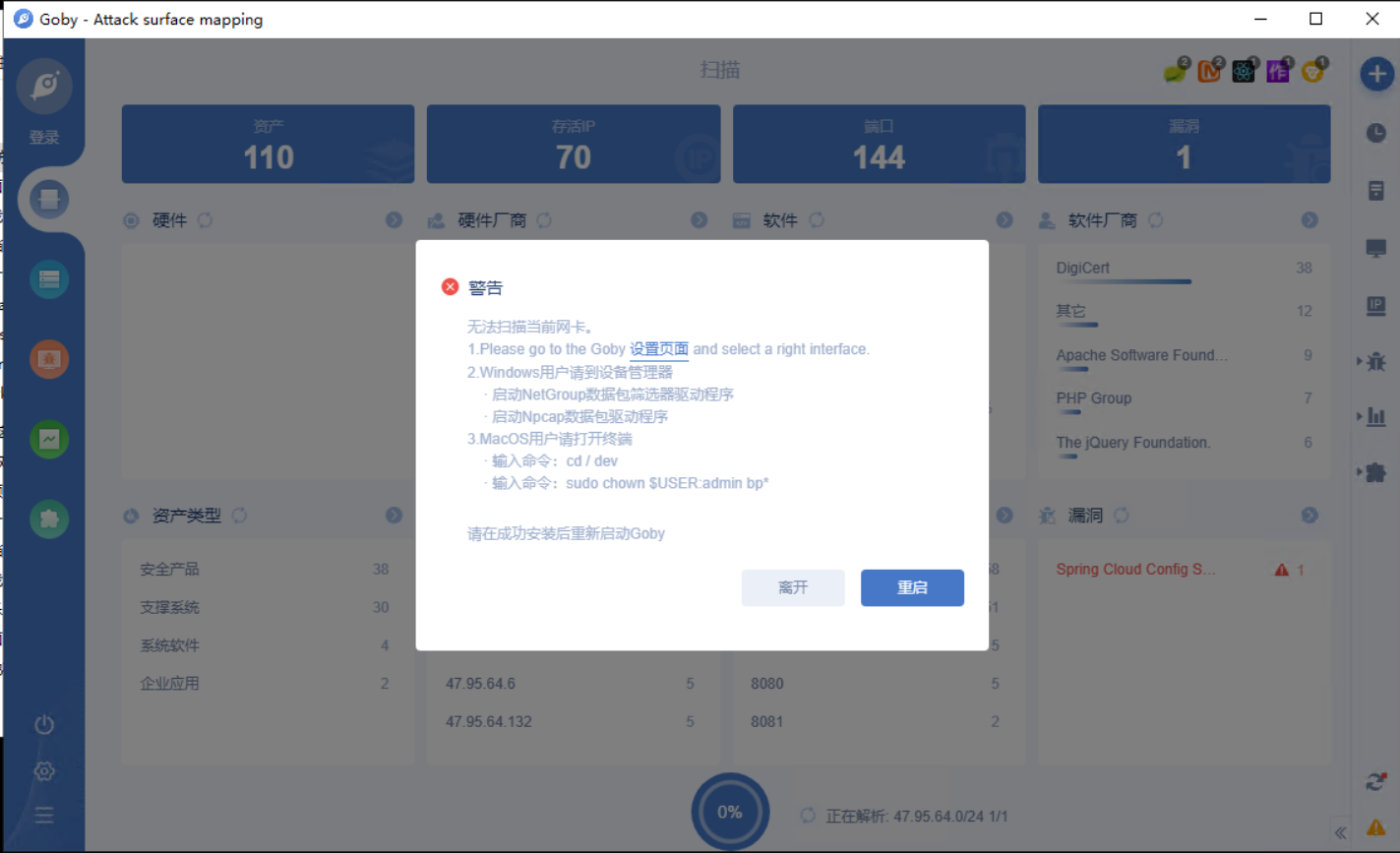Expand the puzzle plugin menu in right sidebar
This screenshot has height=853, width=1400.
[1373, 472]
